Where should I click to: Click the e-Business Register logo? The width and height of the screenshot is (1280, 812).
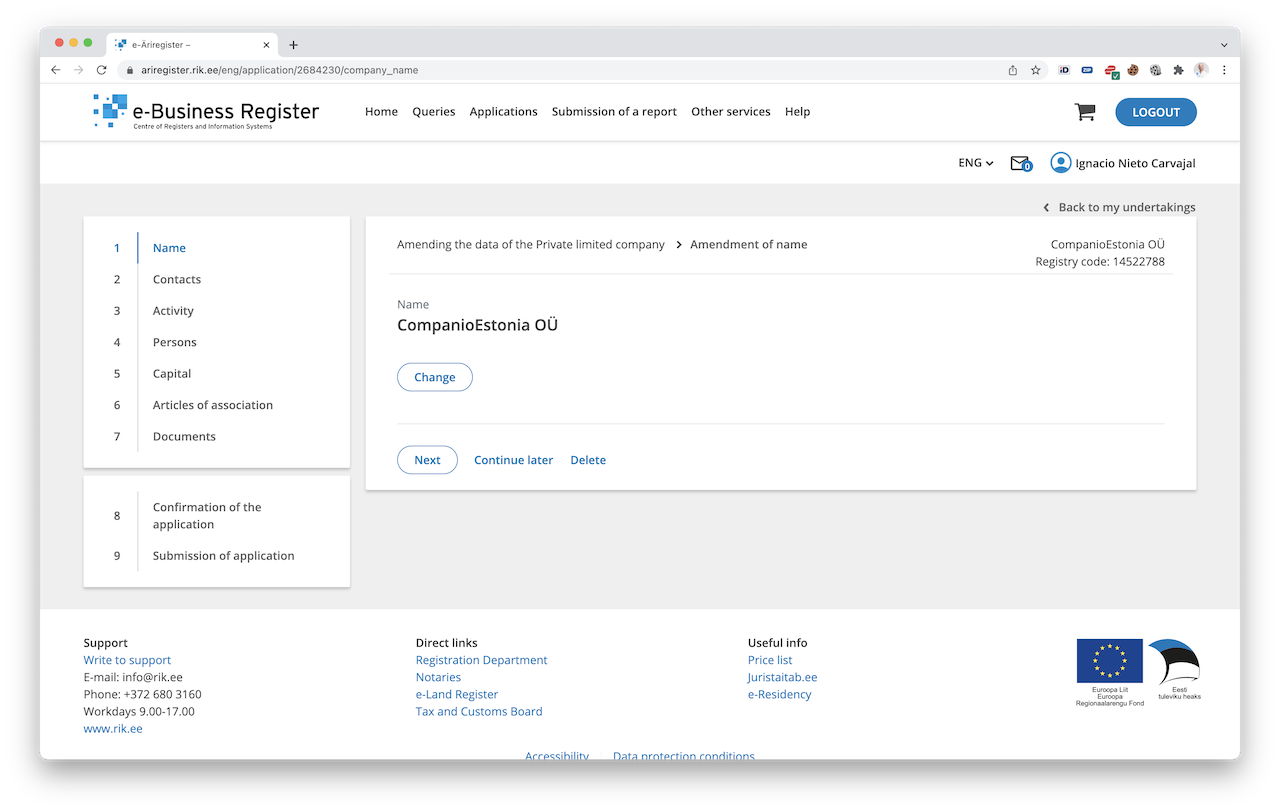pyautogui.click(x=206, y=112)
